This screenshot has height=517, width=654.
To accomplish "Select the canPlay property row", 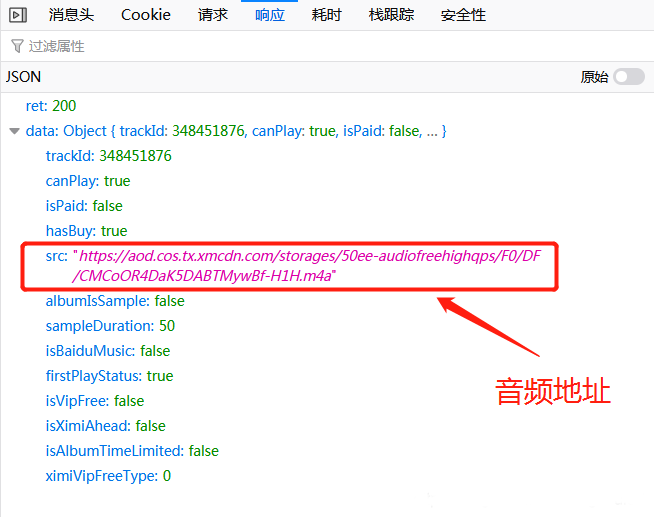I will tap(88, 181).
